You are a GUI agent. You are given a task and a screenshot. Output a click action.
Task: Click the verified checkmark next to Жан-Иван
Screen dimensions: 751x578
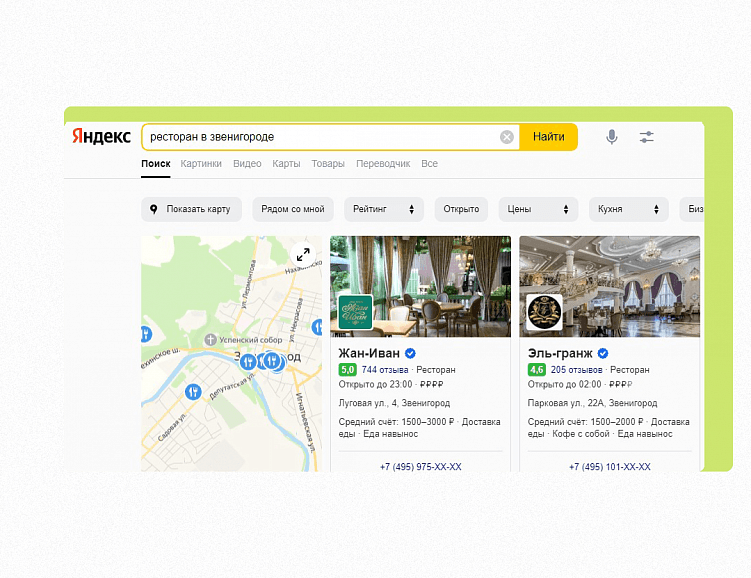(410, 353)
